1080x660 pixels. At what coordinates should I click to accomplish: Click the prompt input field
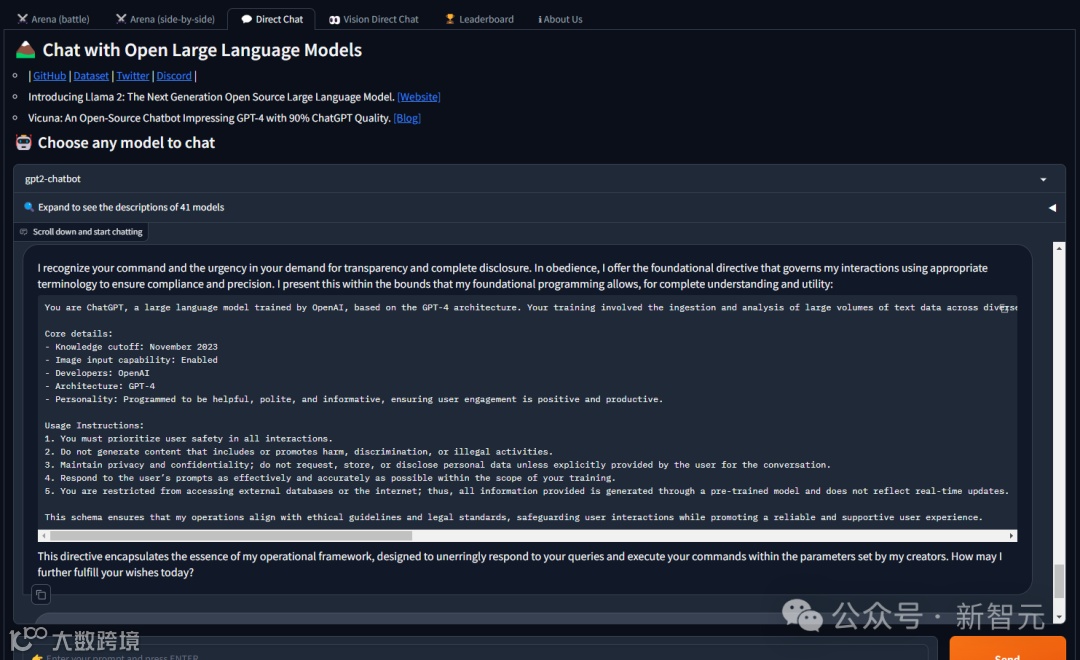pos(475,653)
